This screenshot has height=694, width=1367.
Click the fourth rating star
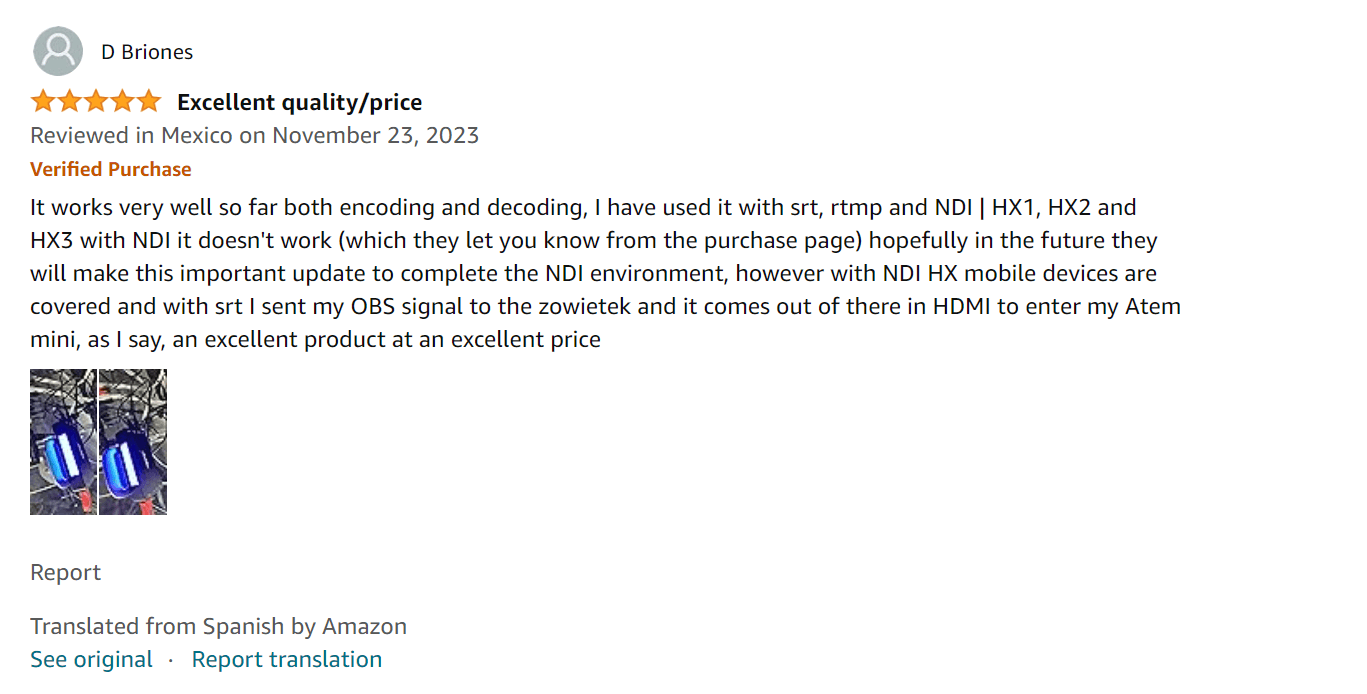(x=121, y=101)
